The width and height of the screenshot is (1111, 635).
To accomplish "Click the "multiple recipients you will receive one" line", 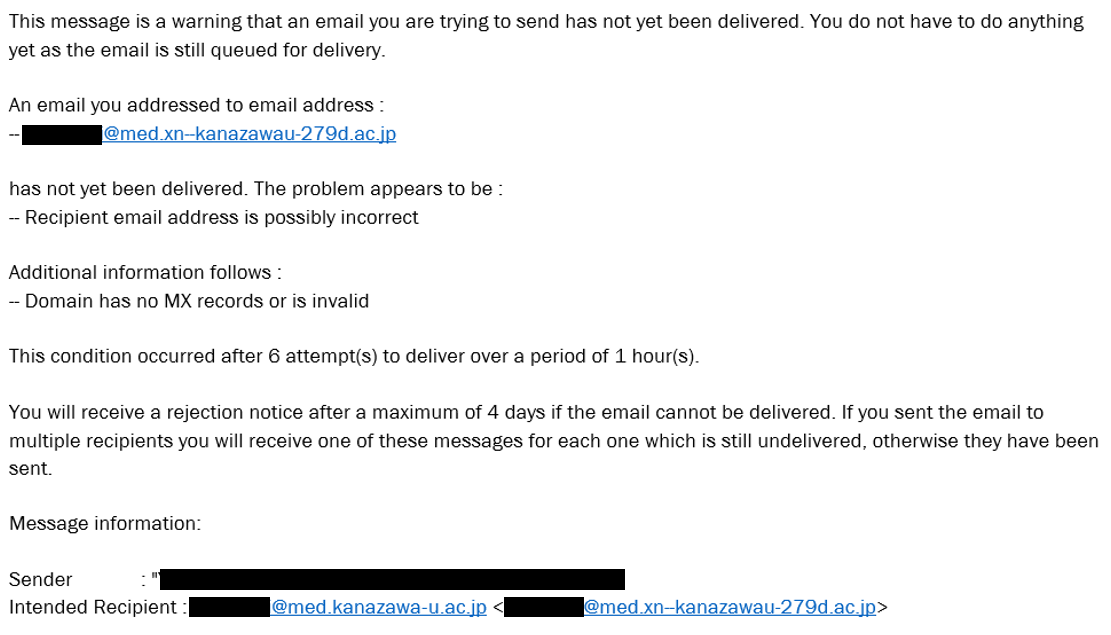I will [553, 441].
